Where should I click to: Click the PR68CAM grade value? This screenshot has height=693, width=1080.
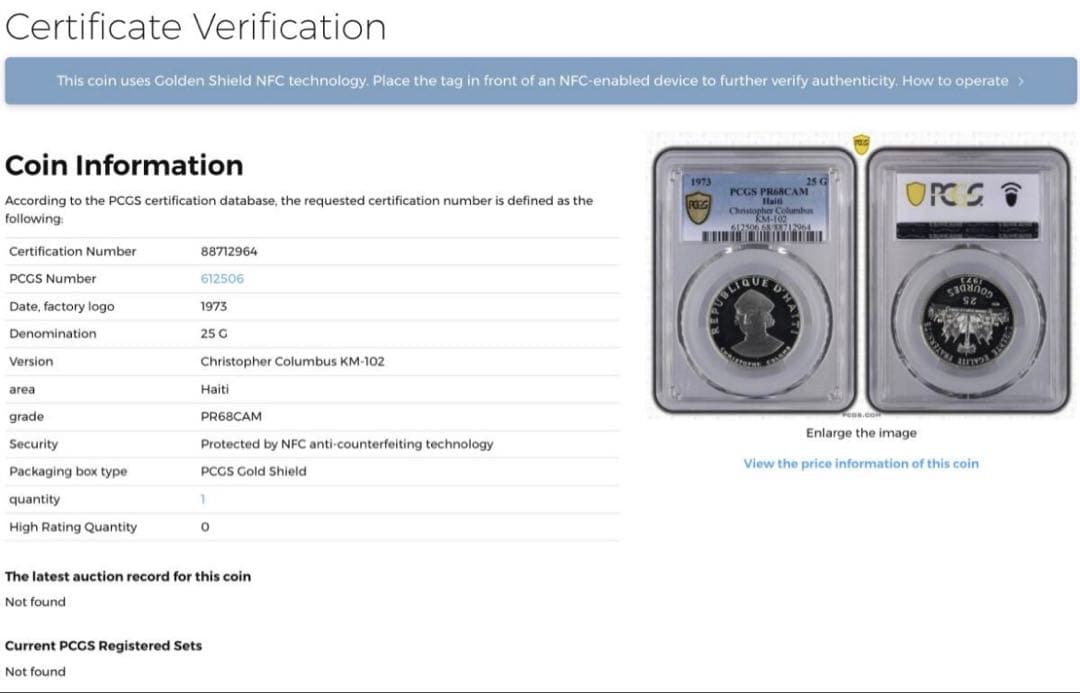click(231, 416)
